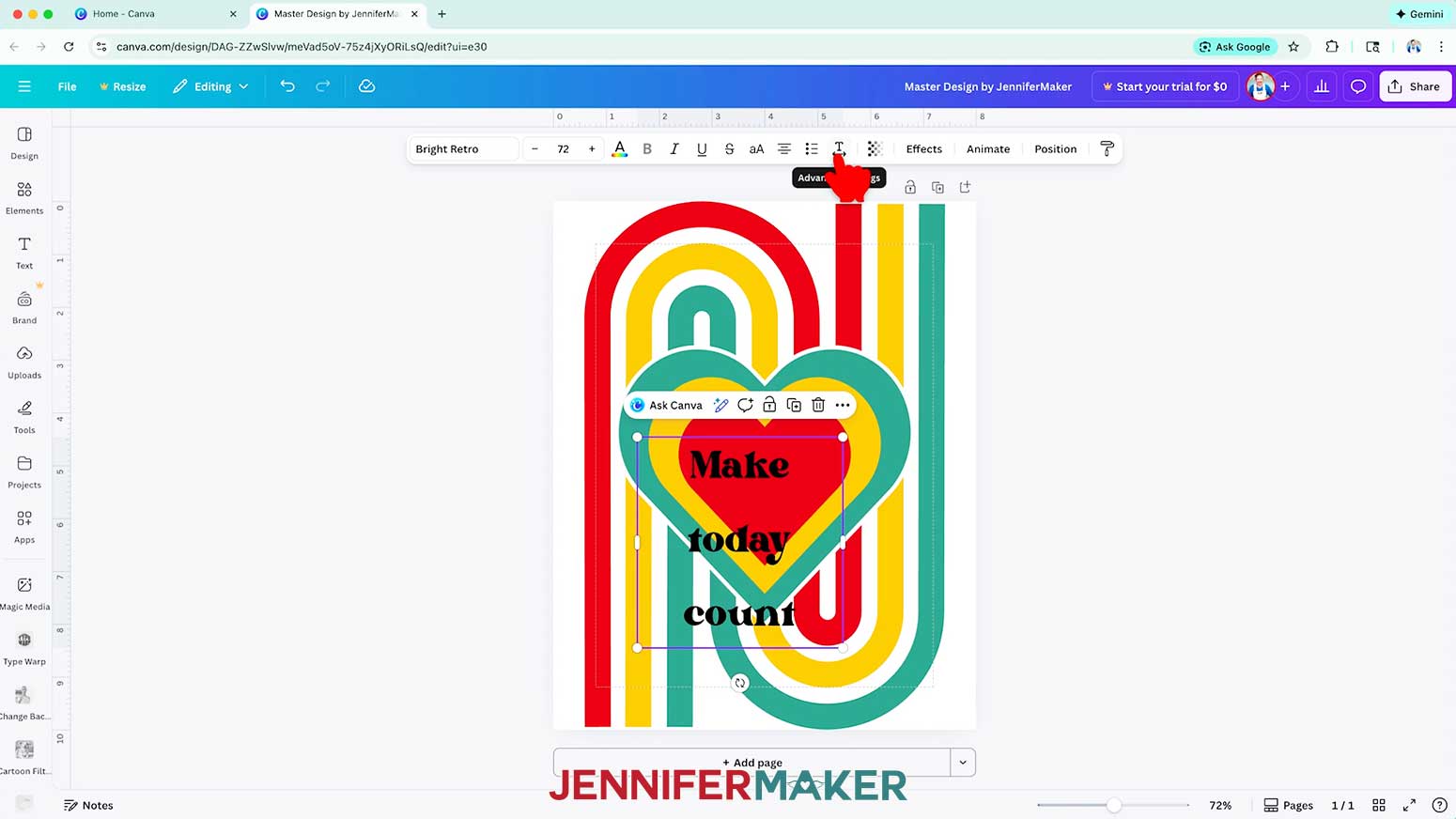Decrease font size with minus

[x=534, y=149]
